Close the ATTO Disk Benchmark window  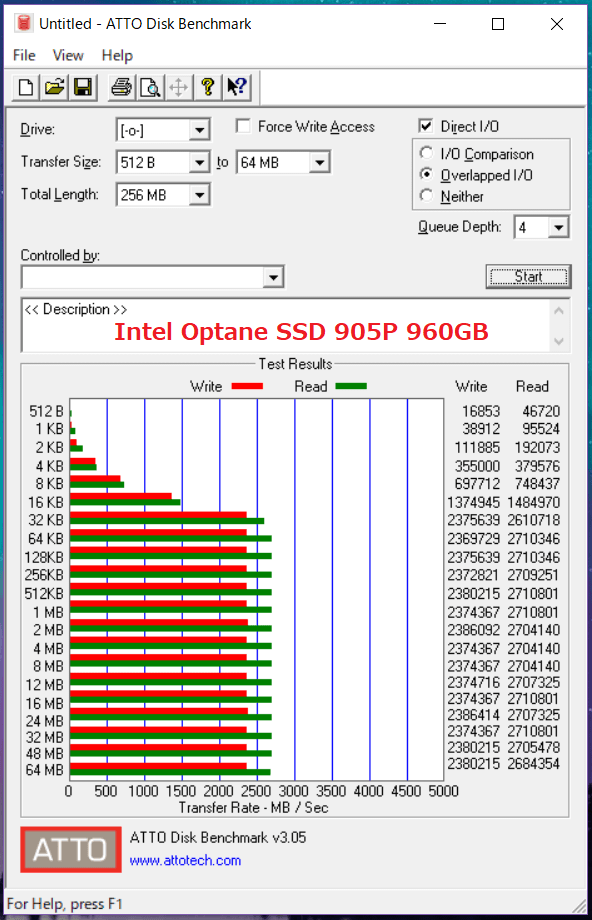click(x=557, y=24)
